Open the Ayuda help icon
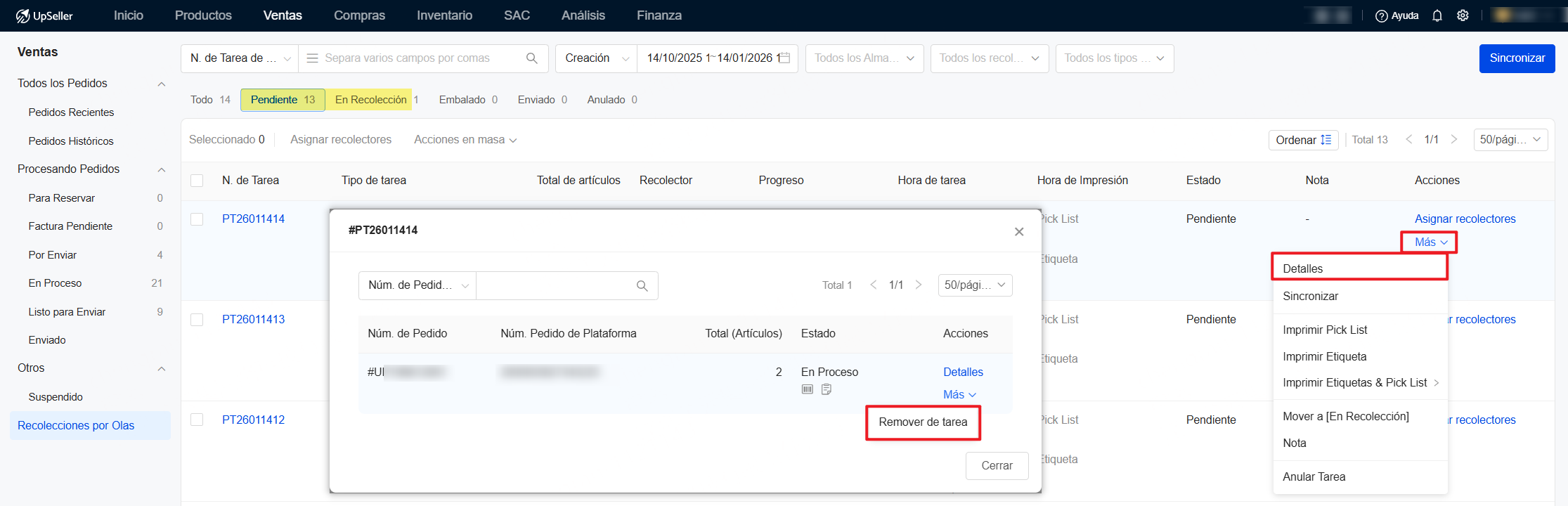Screen dimensions: 1568x506 click(1381, 15)
